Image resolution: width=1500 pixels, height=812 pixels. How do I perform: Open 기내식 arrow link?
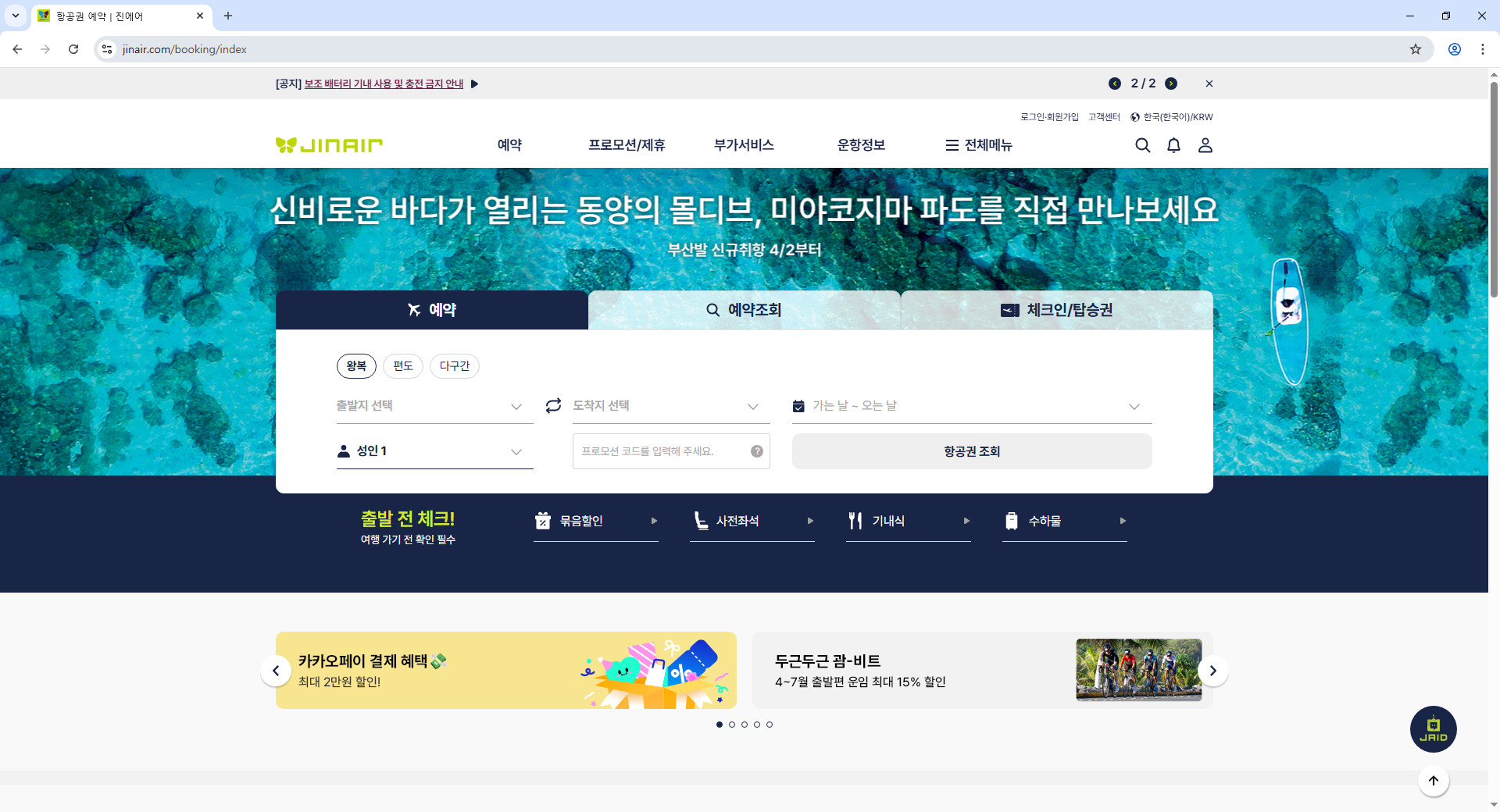coord(966,521)
